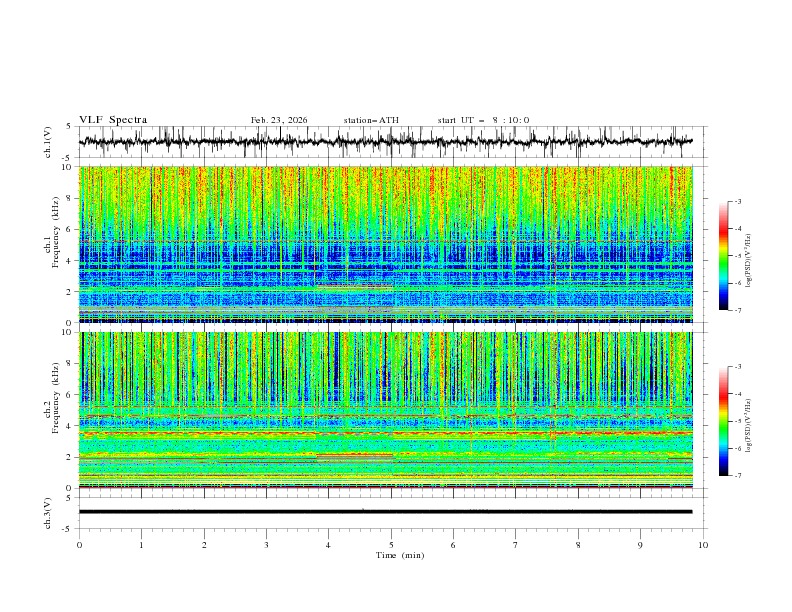Screen dimensions: 792x612
Task: Click time axis tick label "6"
Action: pyautogui.click(x=453, y=545)
